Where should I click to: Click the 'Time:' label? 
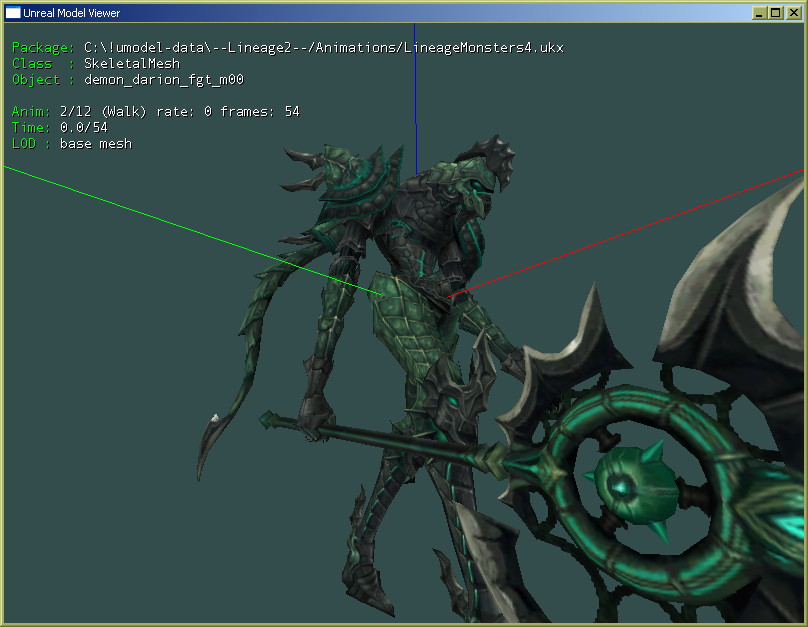(x=31, y=127)
